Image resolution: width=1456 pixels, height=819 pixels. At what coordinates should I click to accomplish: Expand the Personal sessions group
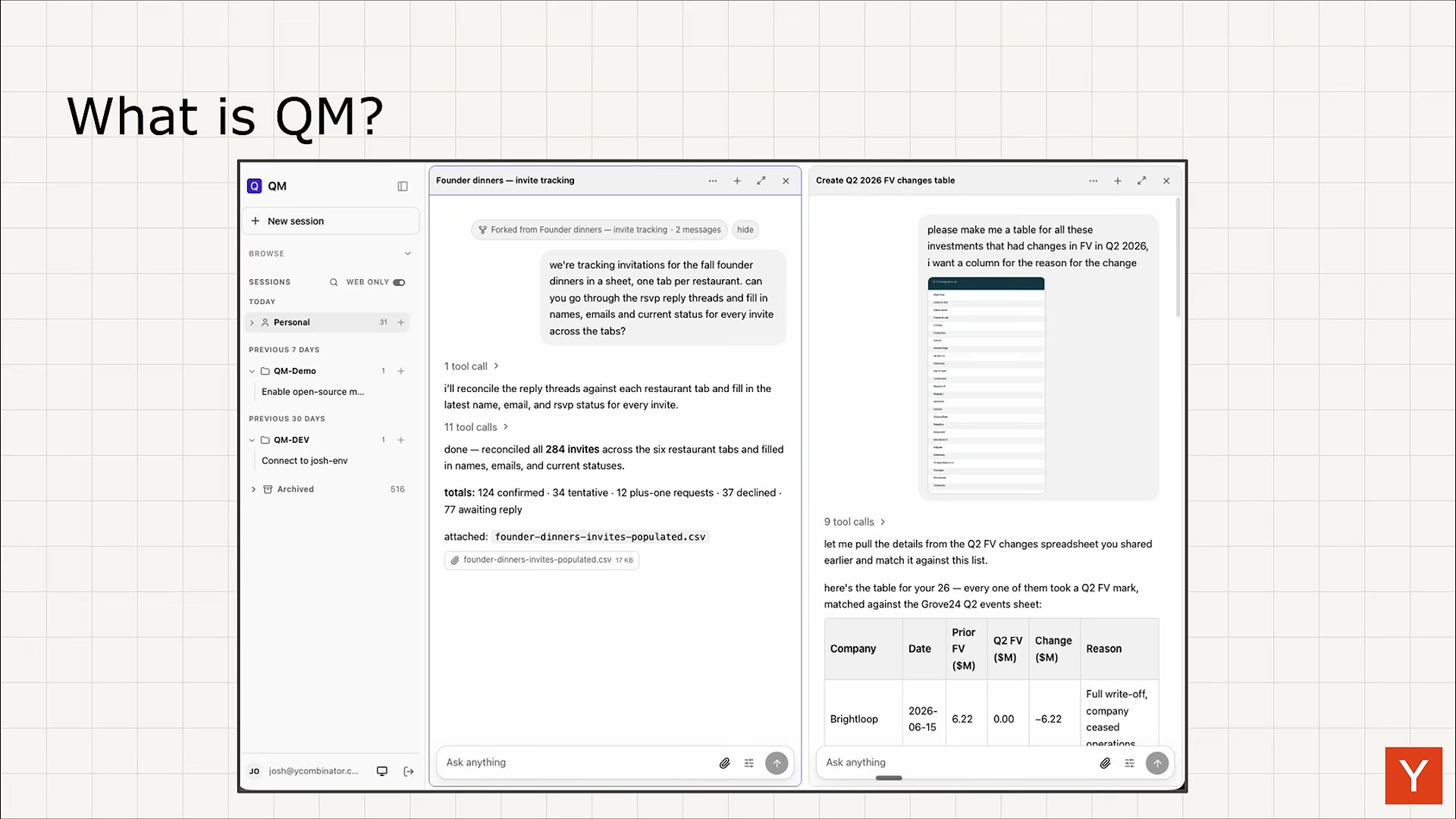(253, 322)
